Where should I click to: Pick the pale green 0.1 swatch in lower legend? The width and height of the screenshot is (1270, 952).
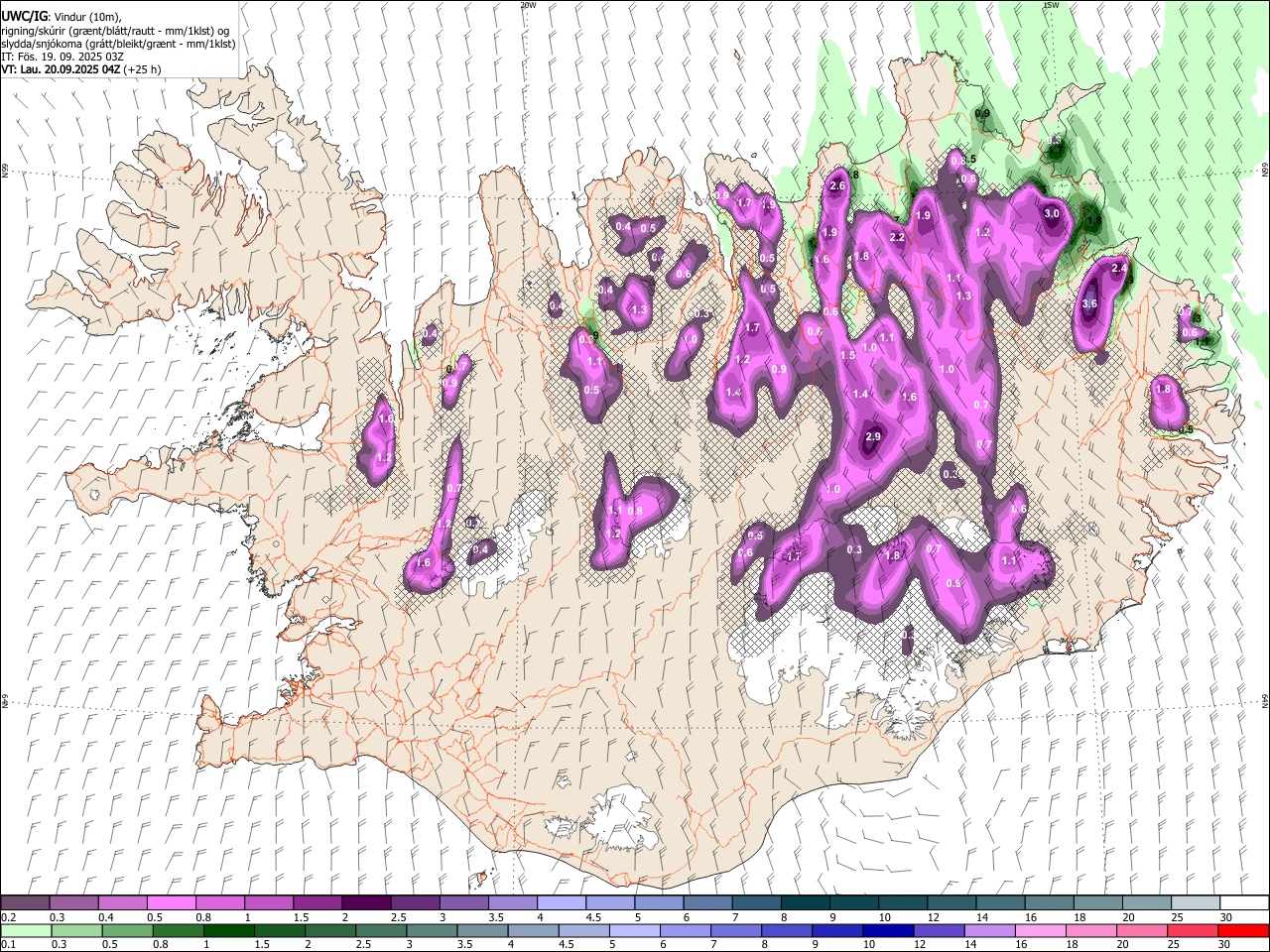click(25, 931)
